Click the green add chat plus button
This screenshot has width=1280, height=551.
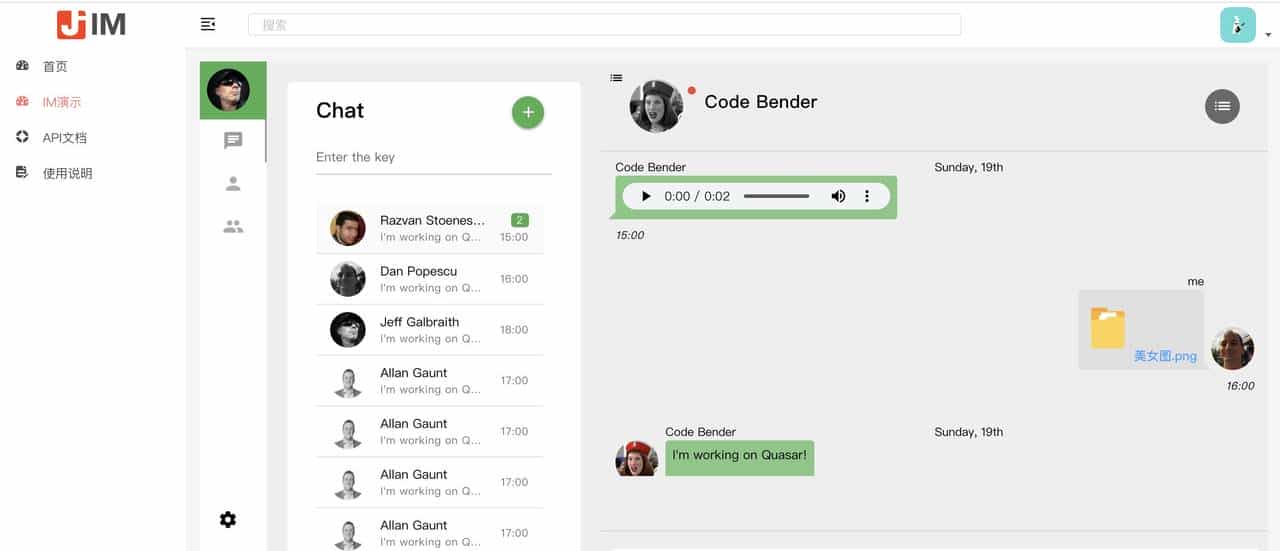tap(528, 112)
